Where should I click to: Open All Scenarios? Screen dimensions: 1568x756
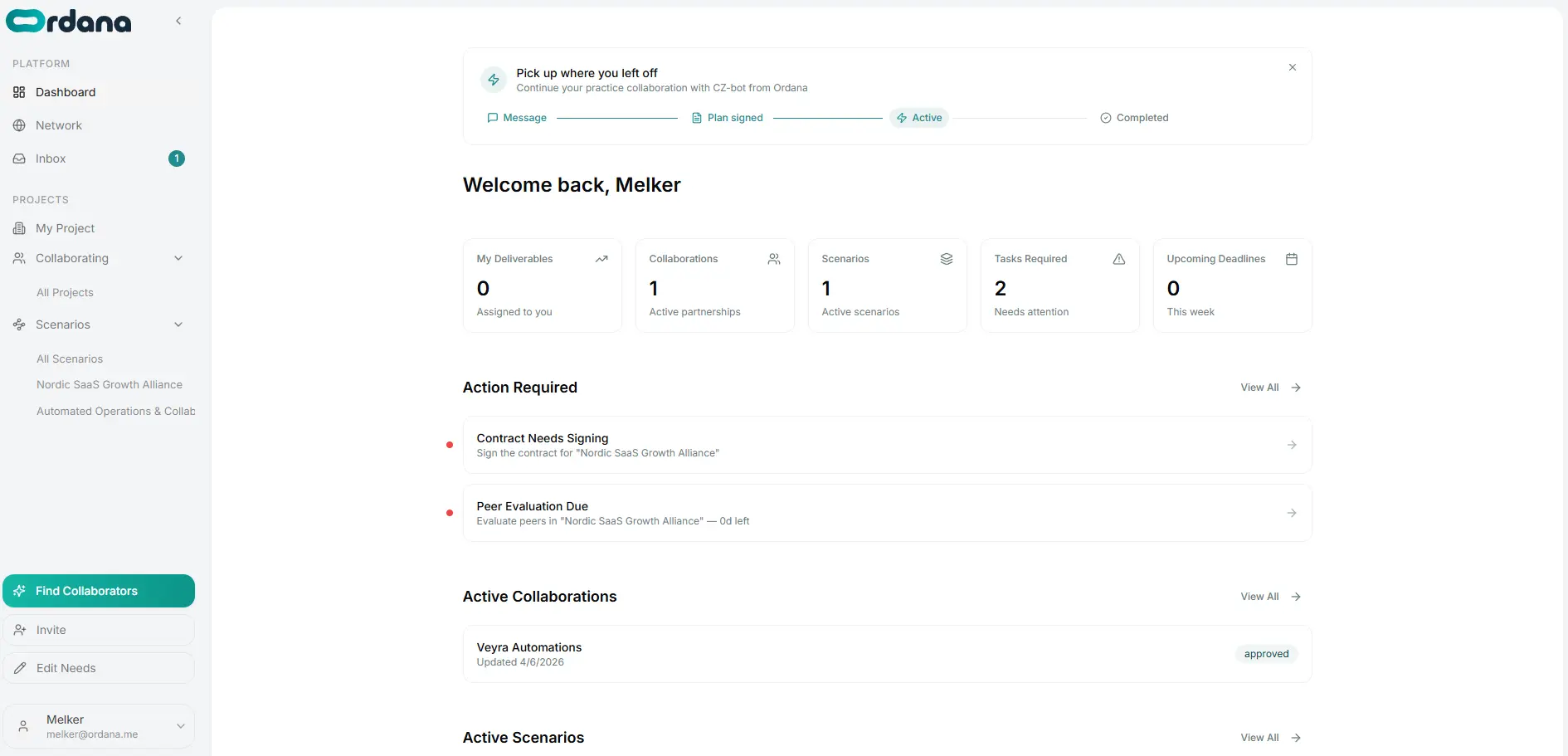coord(70,359)
